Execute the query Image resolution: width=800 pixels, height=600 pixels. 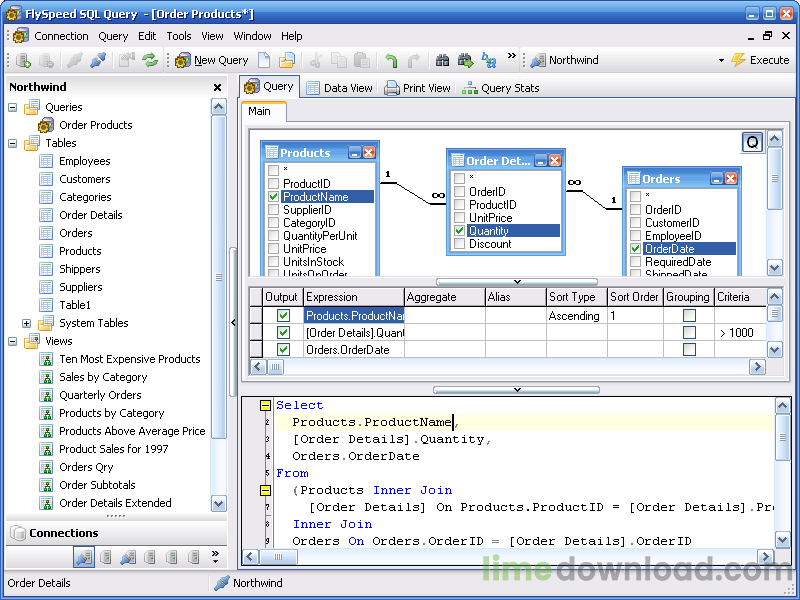point(760,60)
